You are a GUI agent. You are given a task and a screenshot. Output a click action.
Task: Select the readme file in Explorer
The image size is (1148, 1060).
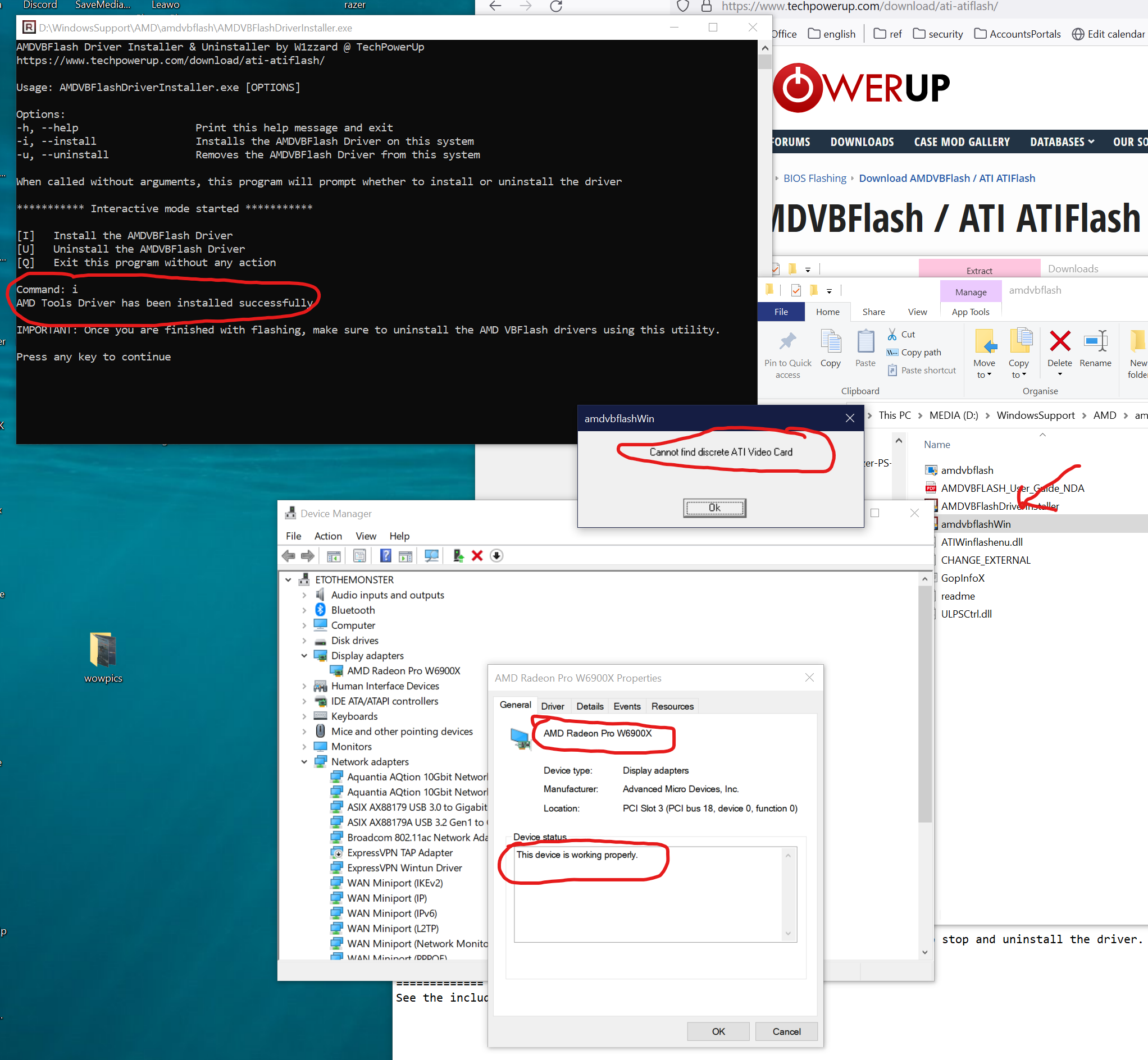coord(957,596)
